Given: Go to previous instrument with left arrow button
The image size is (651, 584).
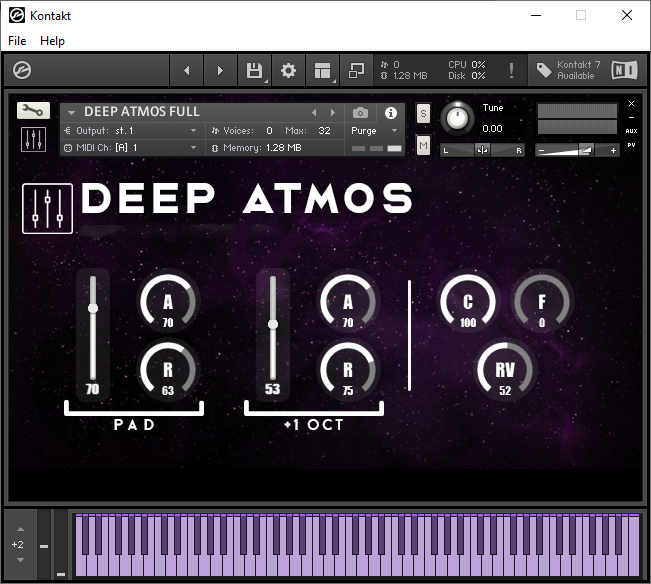Looking at the screenshot, I should point(187,70).
